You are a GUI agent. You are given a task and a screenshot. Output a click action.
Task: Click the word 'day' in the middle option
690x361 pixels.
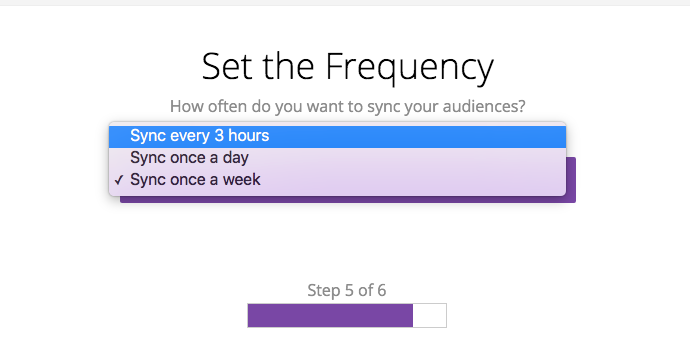(236, 158)
